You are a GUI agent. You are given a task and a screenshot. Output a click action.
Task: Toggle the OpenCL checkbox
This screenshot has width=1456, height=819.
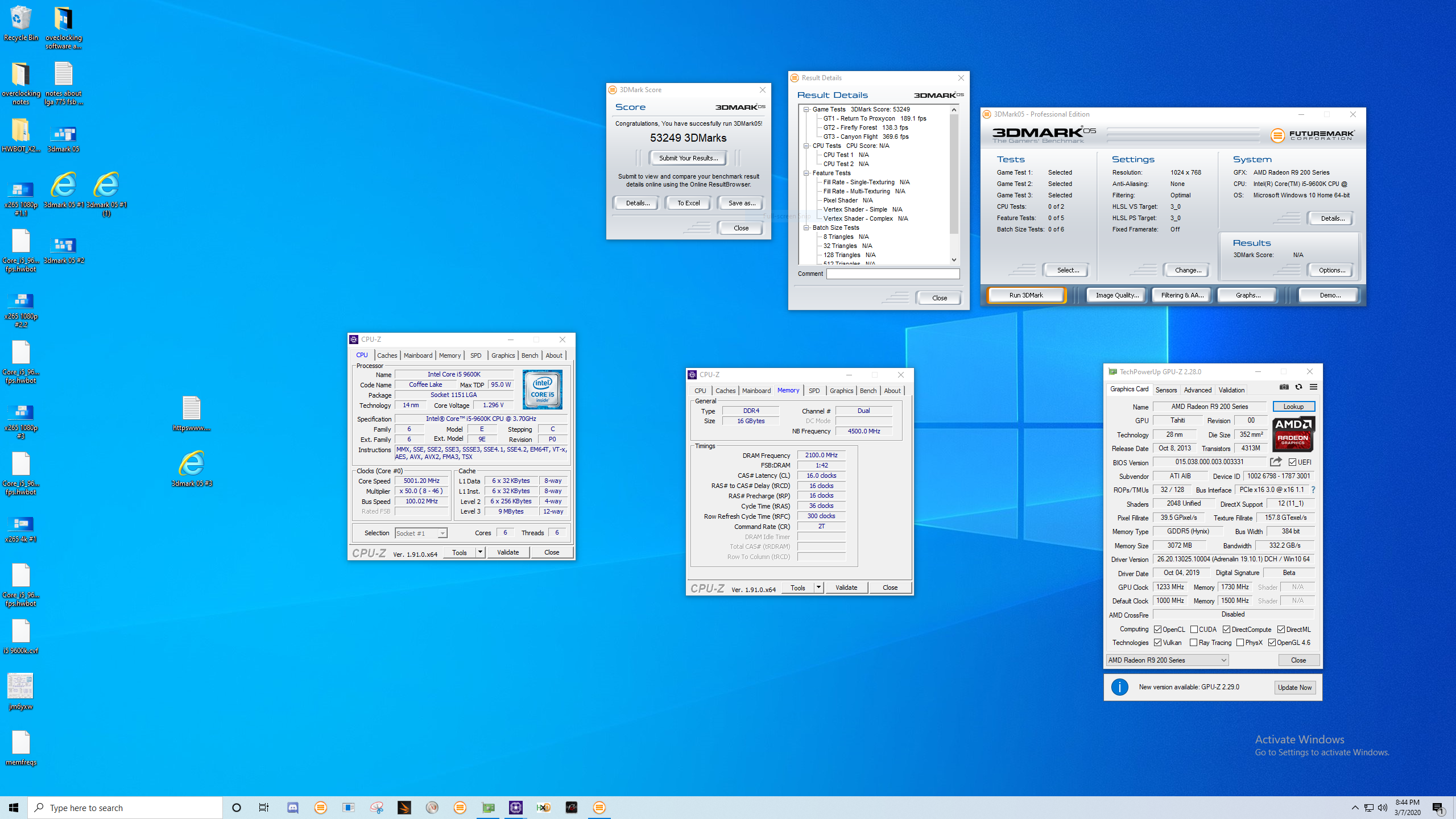(1157, 630)
